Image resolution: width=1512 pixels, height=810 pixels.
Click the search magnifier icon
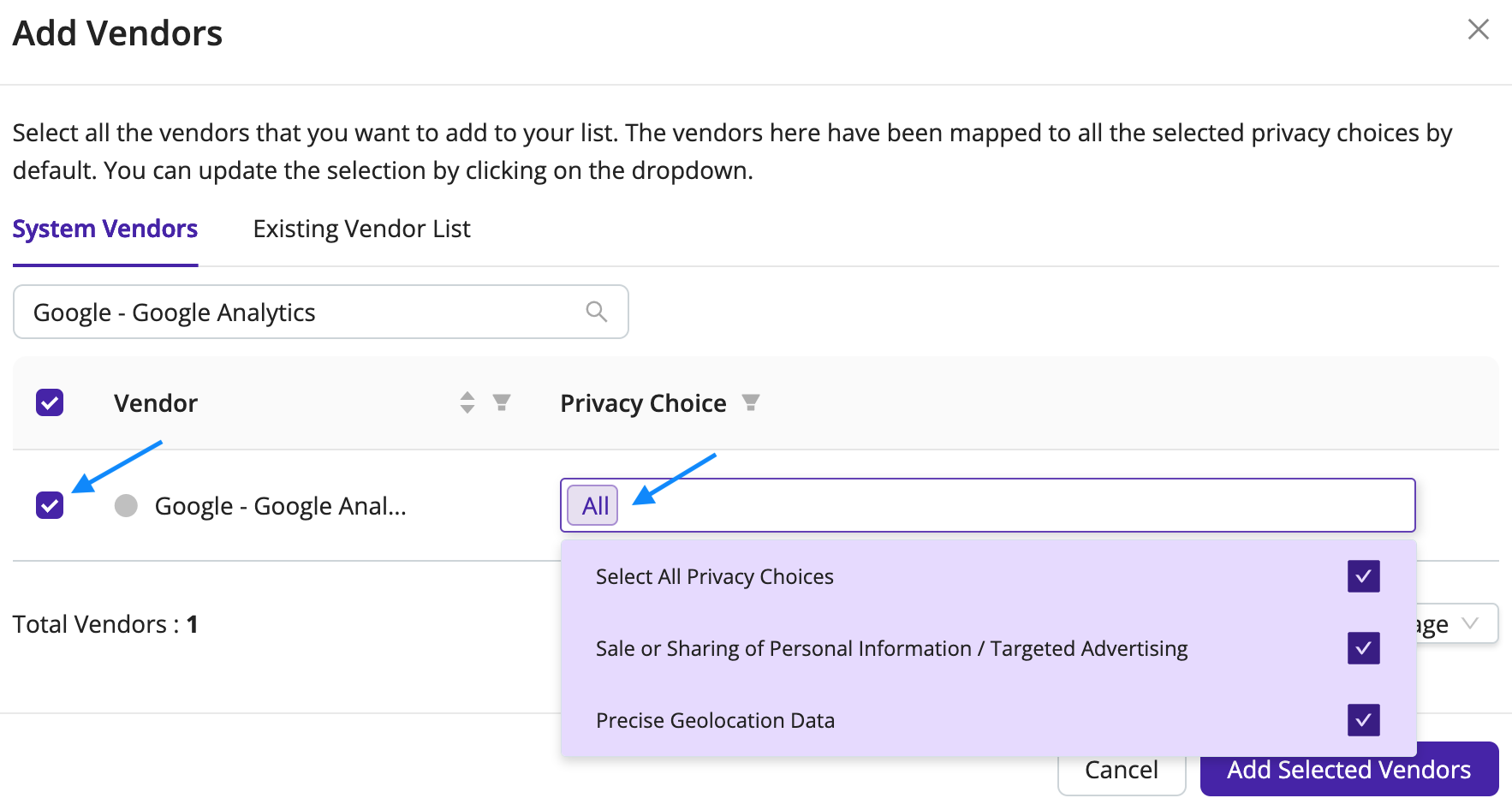[595, 312]
